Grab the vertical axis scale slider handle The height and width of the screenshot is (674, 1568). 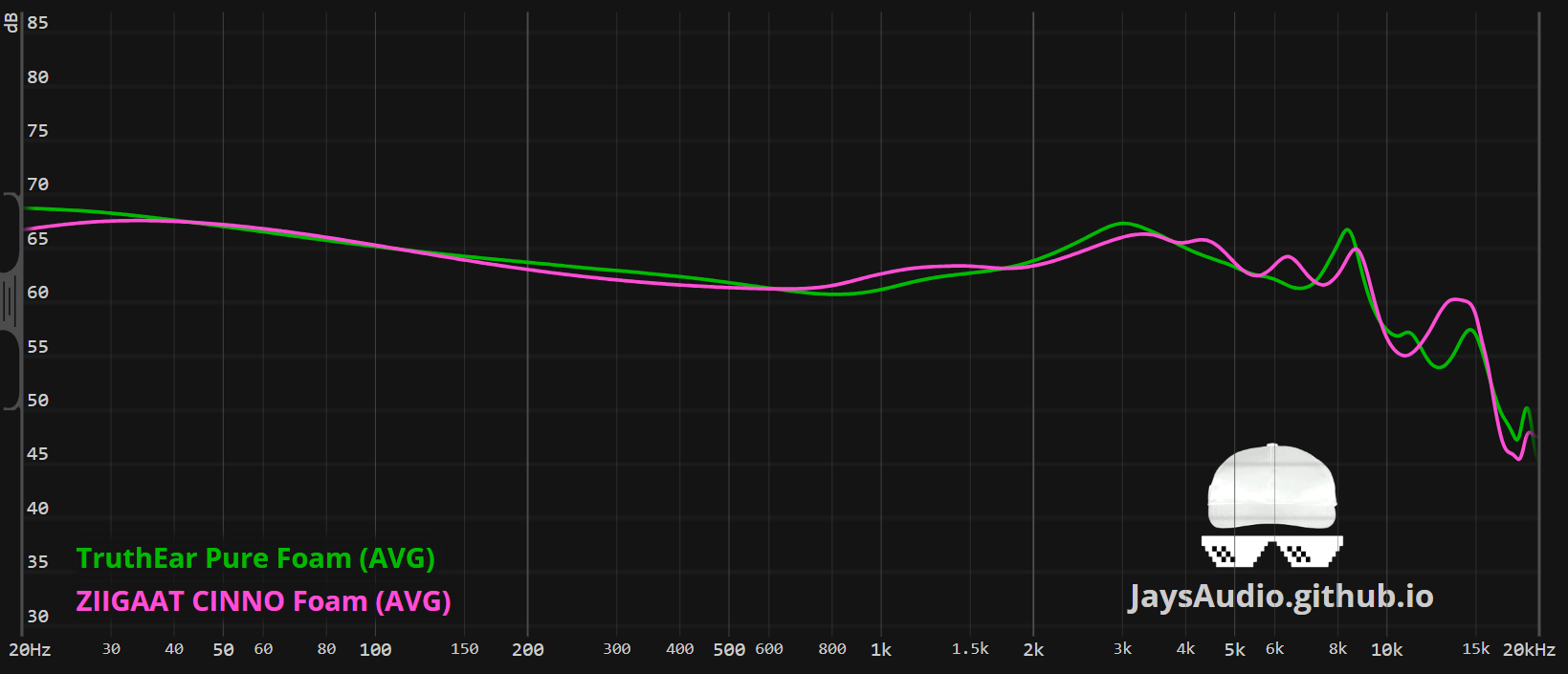click(9, 302)
